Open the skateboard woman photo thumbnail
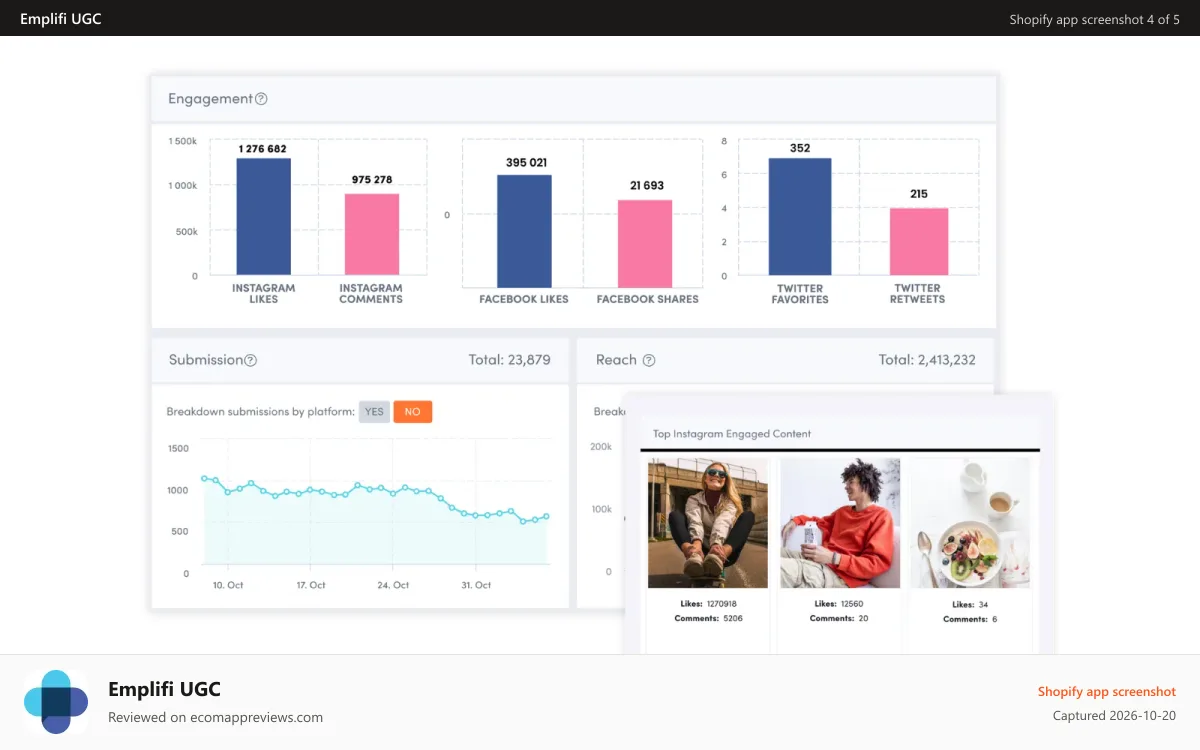This screenshot has height=750, width=1200. (x=708, y=523)
